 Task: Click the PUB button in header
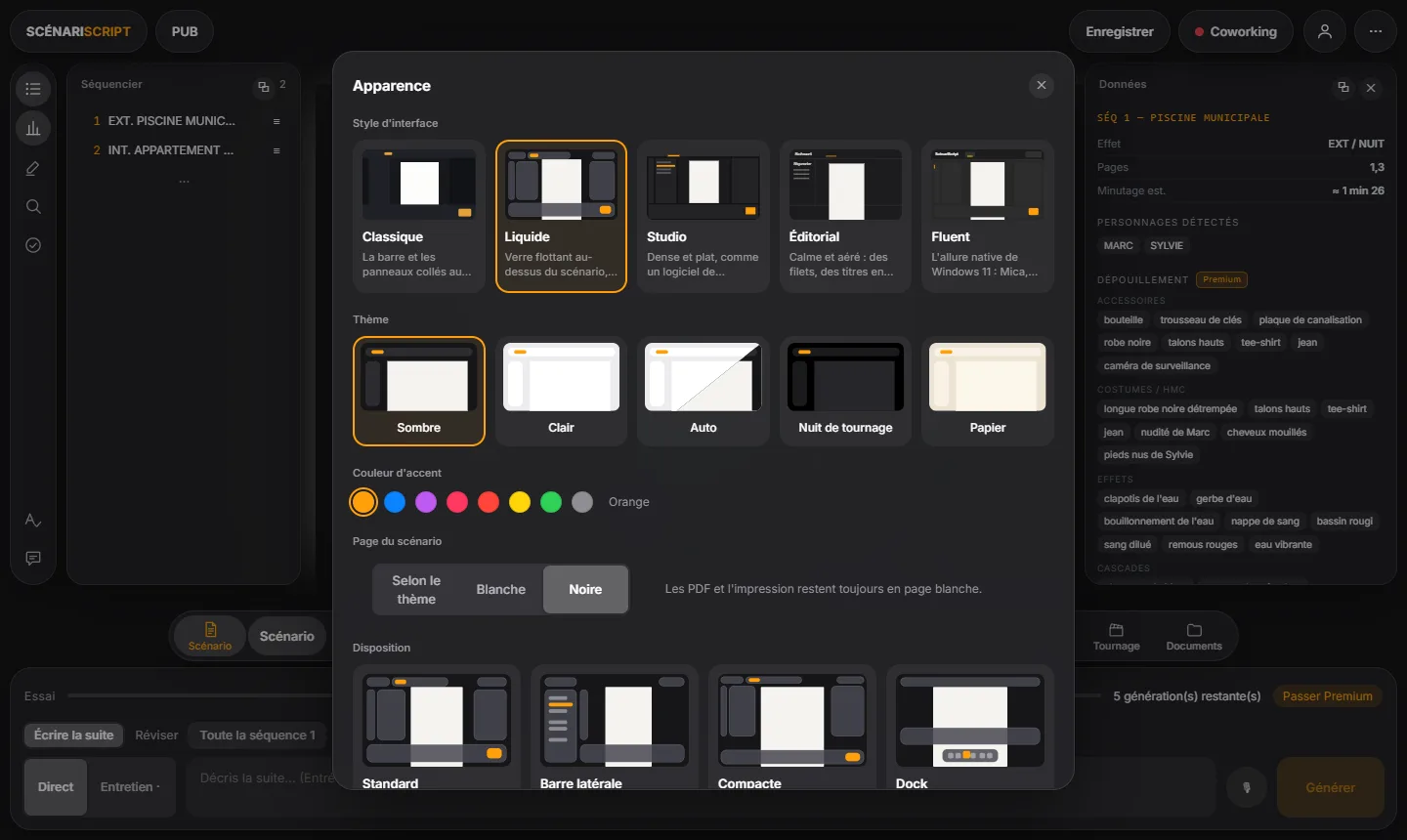point(185,31)
